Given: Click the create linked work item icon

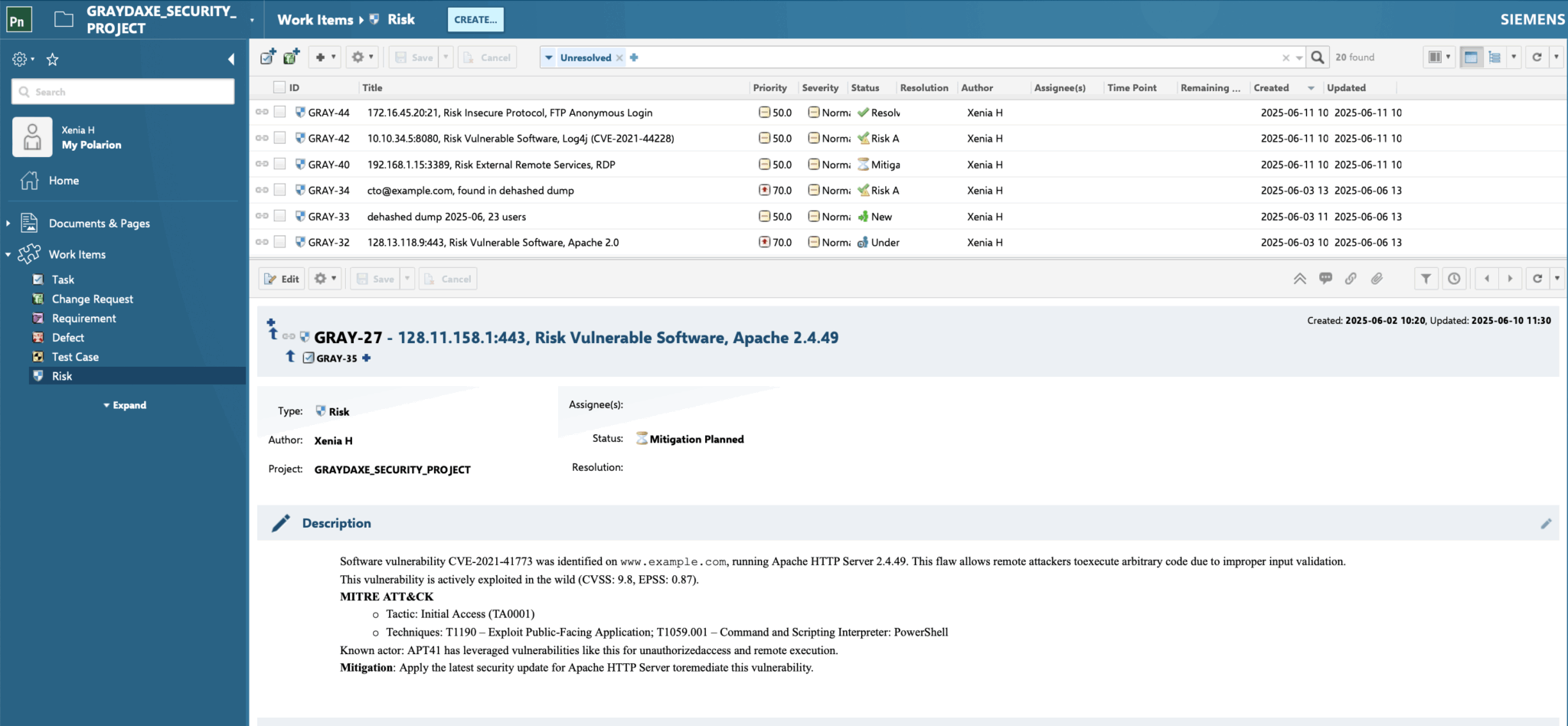Looking at the screenshot, I should point(292,57).
